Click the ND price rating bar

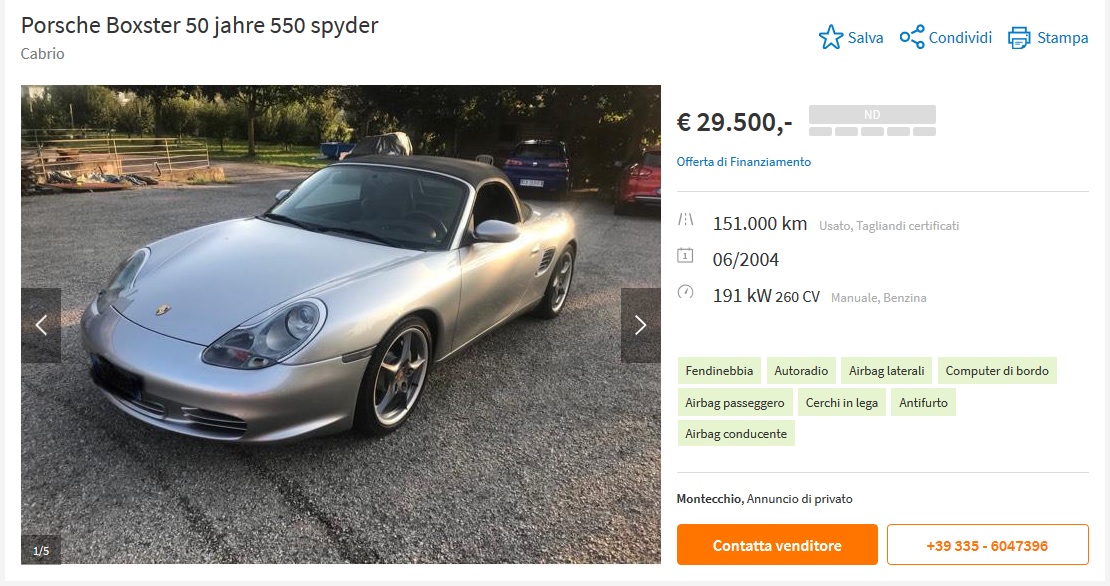(872, 120)
